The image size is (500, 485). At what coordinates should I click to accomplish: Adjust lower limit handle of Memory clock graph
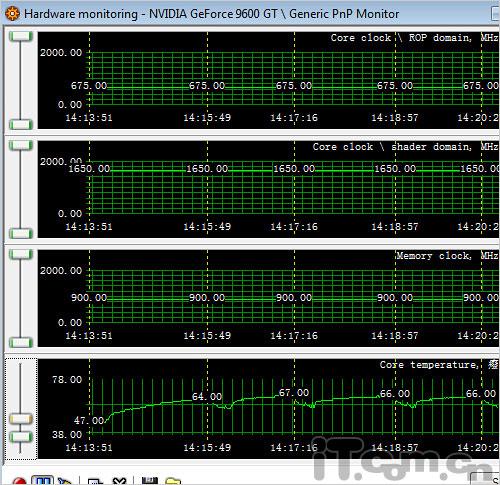point(21,342)
